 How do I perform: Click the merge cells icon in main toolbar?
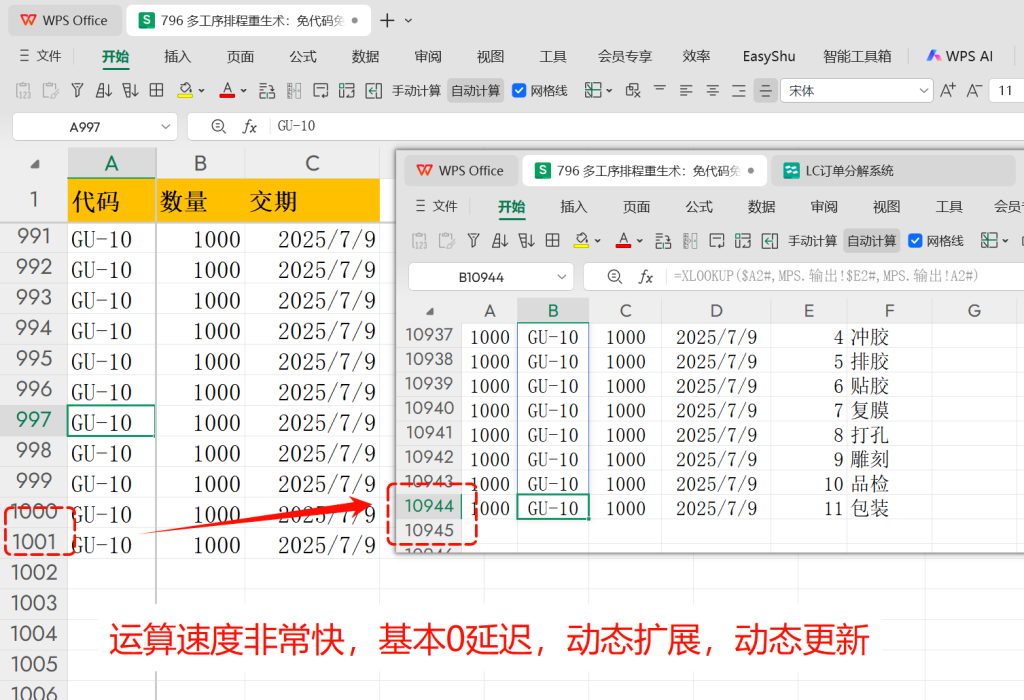pos(347,90)
